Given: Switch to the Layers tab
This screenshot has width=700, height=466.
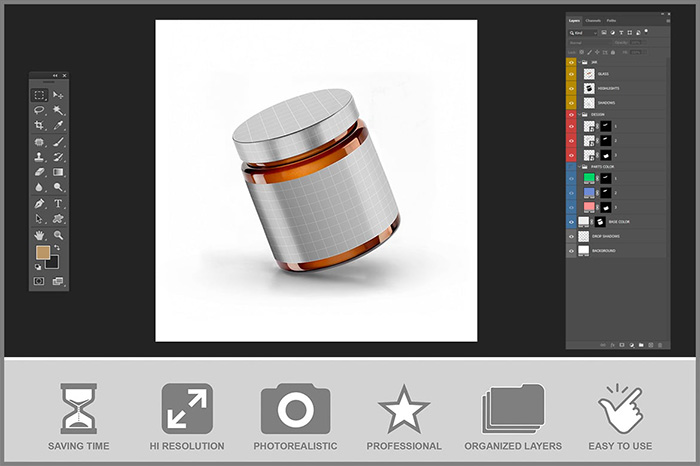Looking at the screenshot, I should point(574,21).
